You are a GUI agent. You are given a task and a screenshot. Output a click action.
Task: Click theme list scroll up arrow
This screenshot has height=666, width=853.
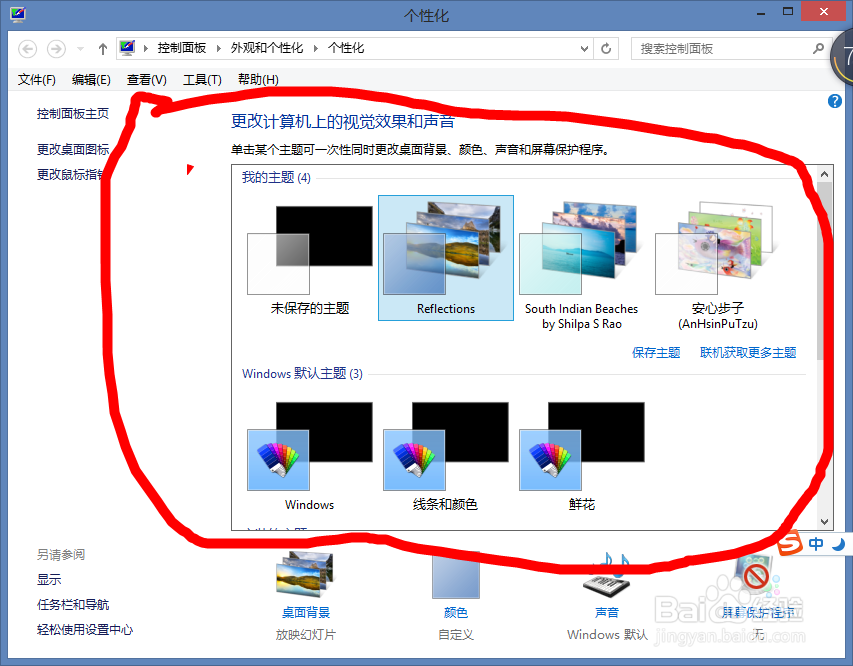tap(824, 174)
